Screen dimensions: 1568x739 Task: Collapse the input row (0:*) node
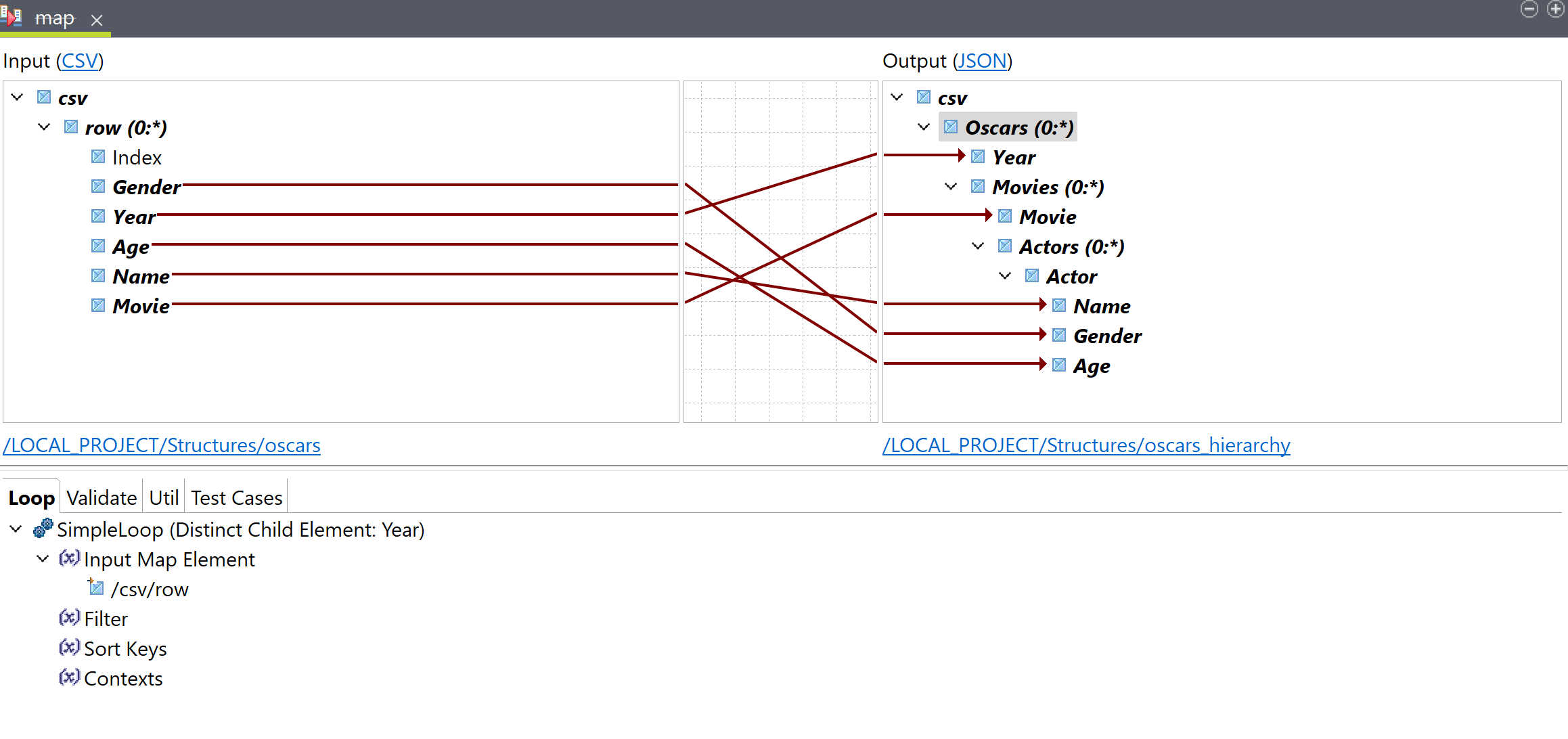tap(45, 127)
